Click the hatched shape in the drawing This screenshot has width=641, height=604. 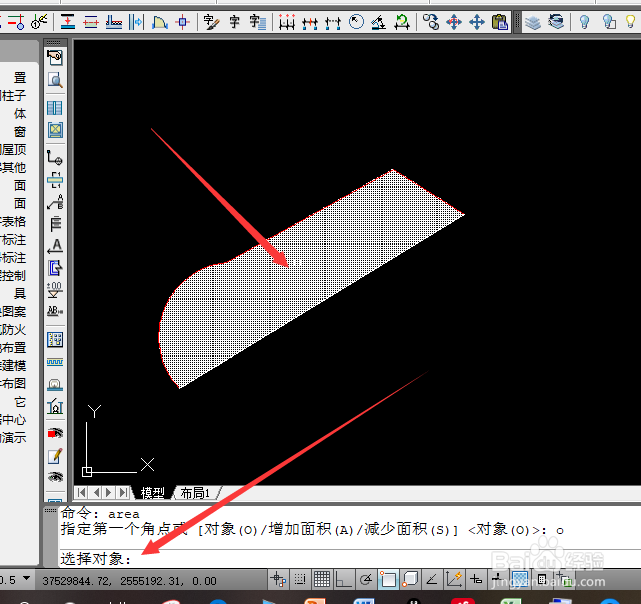pyautogui.click(x=311, y=279)
